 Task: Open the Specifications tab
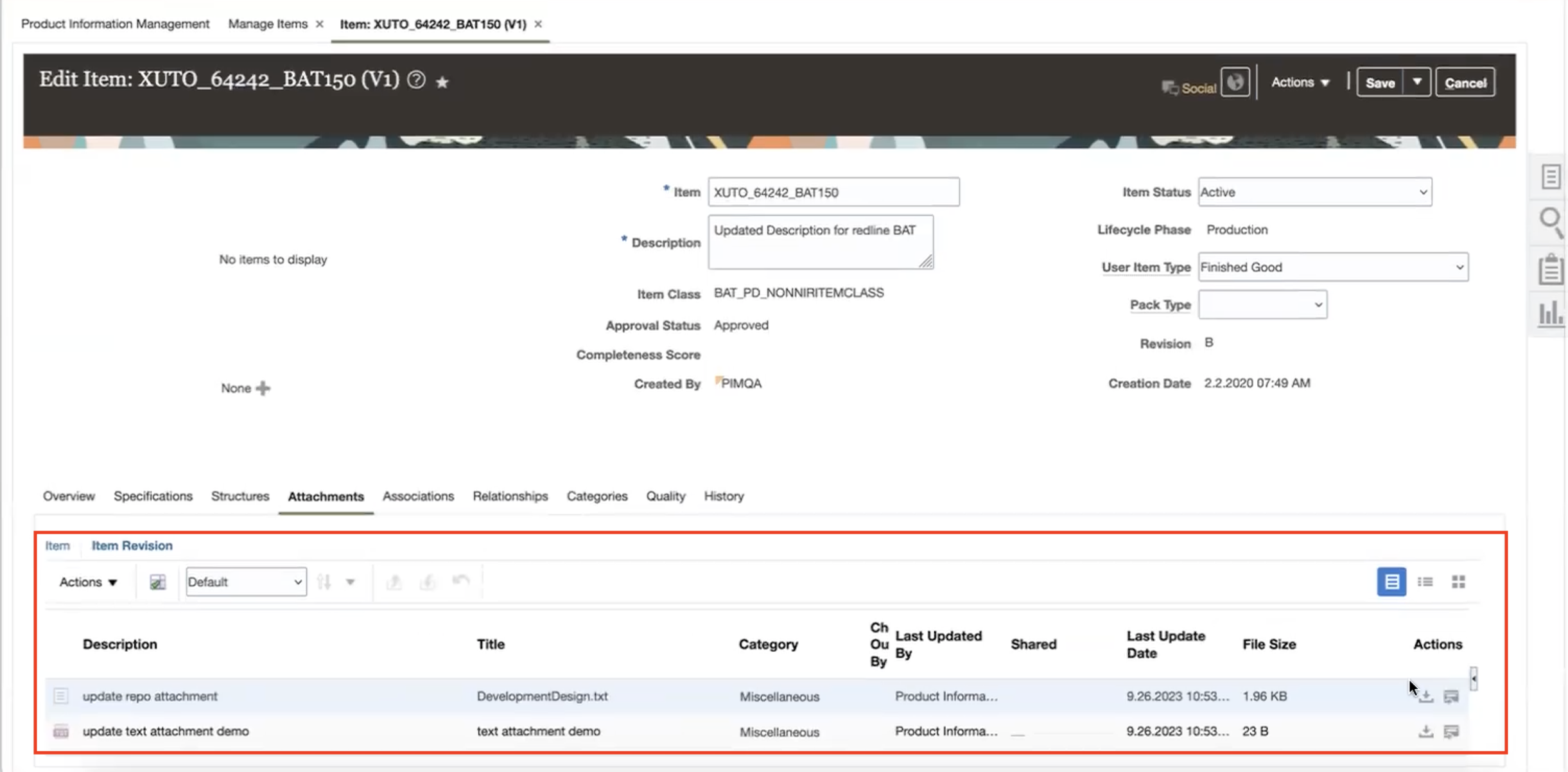click(153, 496)
